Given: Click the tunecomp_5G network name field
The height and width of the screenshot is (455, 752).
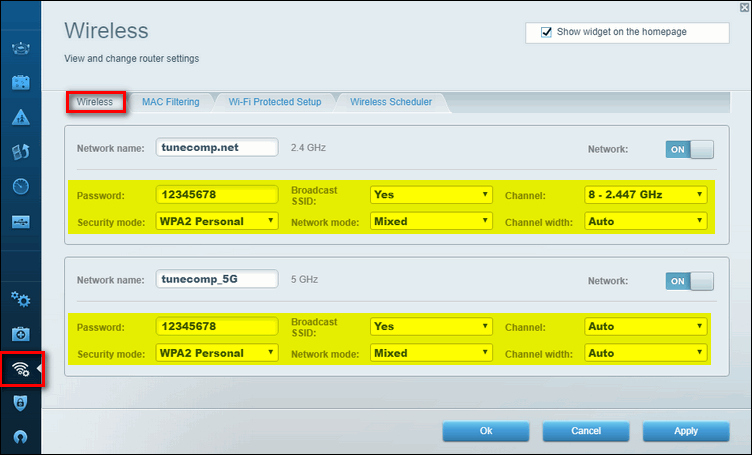Looking at the screenshot, I should click(216, 280).
